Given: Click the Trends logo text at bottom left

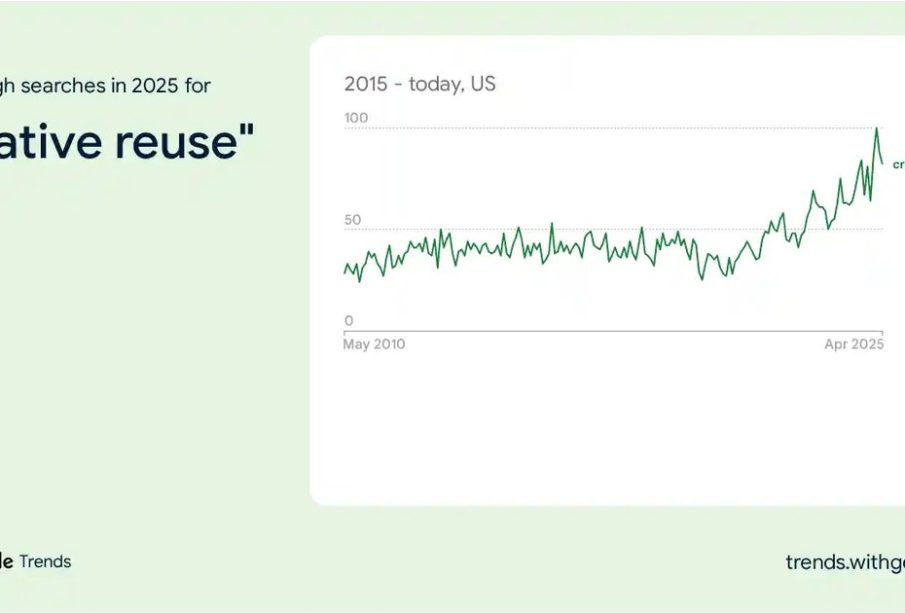Looking at the screenshot, I should coord(45,561).
